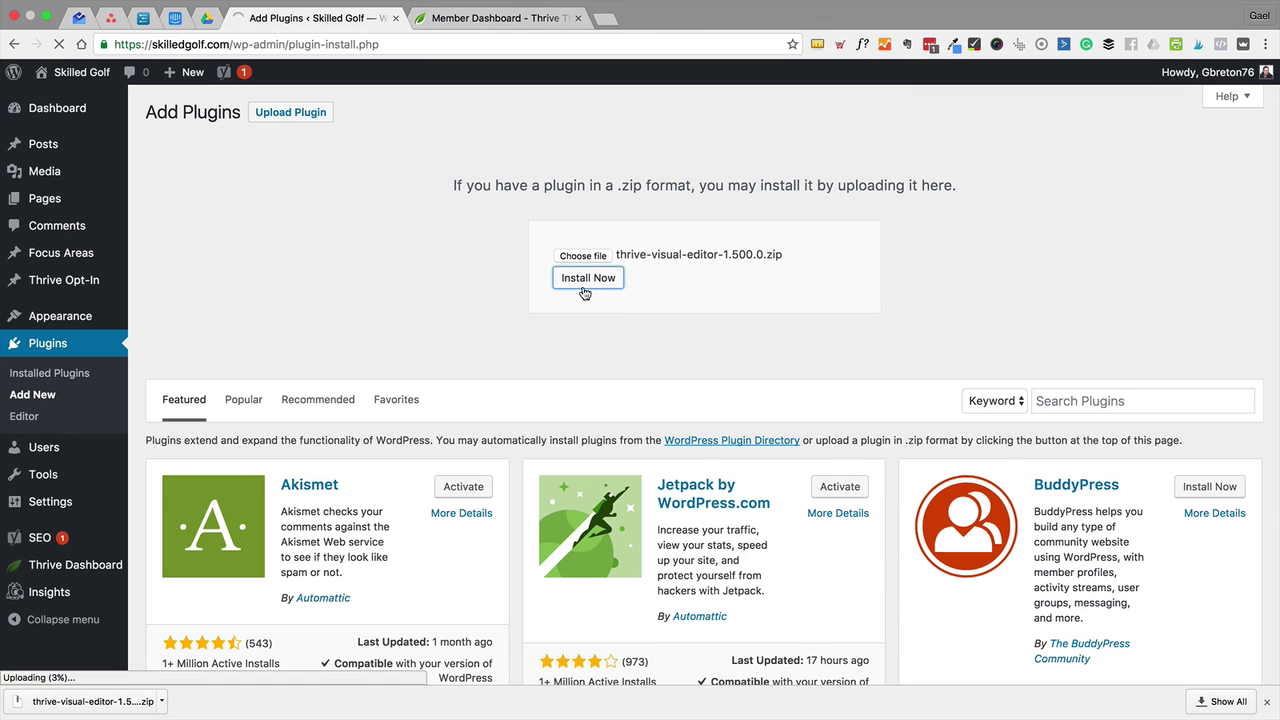Click the Users icon in sidebar
Image resolution: width=1280 pixels, height=720 pixels.
click(14, 447)
